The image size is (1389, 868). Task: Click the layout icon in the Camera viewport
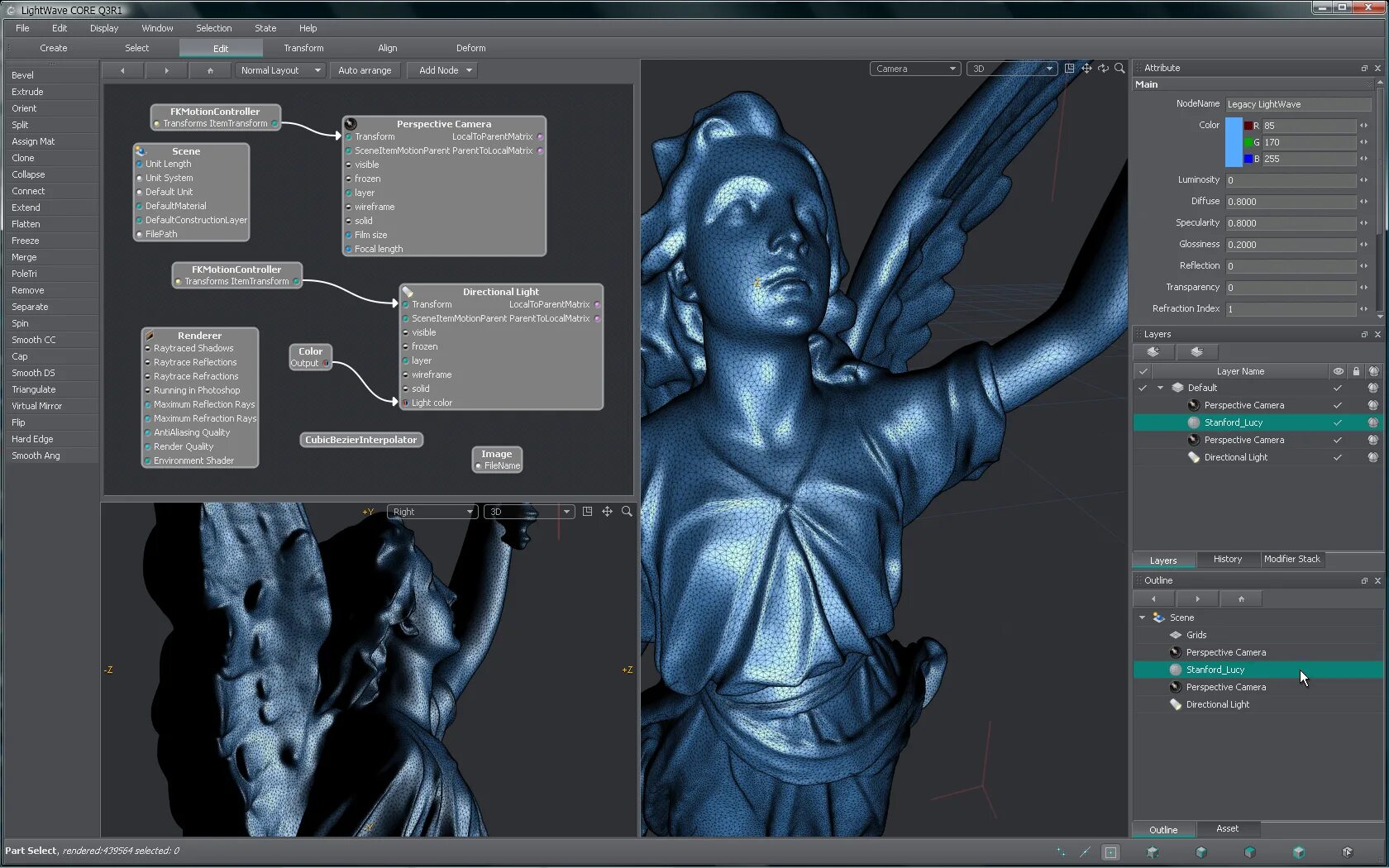[x=1070, y=69]
